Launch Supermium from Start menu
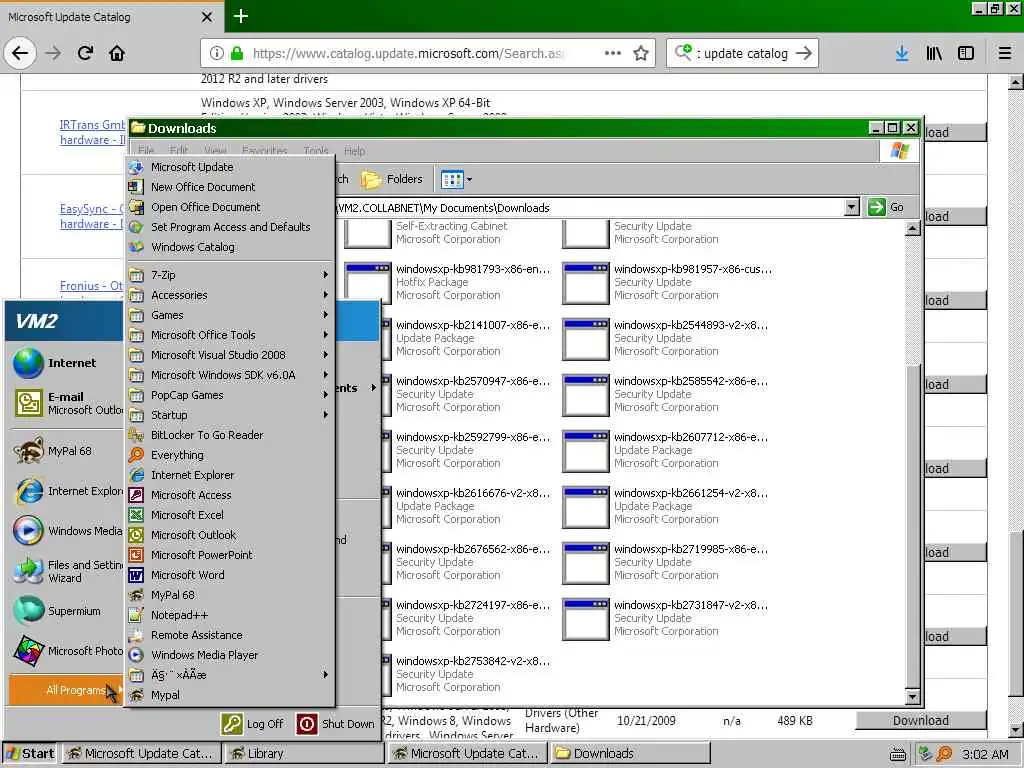The image size is (1024, 768). coord(65,611)
